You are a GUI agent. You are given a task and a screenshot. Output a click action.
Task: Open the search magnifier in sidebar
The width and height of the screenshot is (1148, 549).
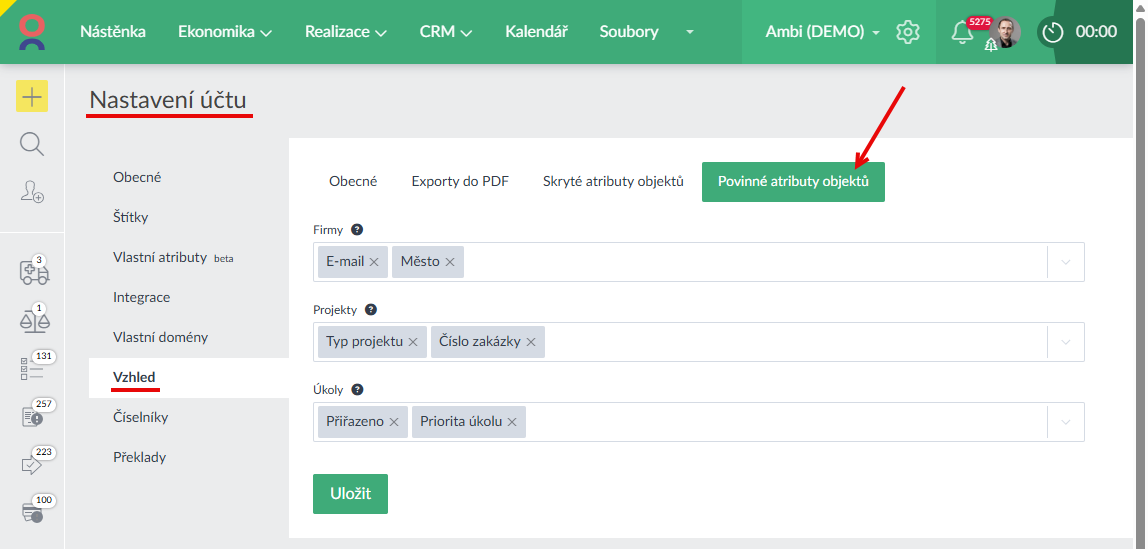(x=32, y=145)
